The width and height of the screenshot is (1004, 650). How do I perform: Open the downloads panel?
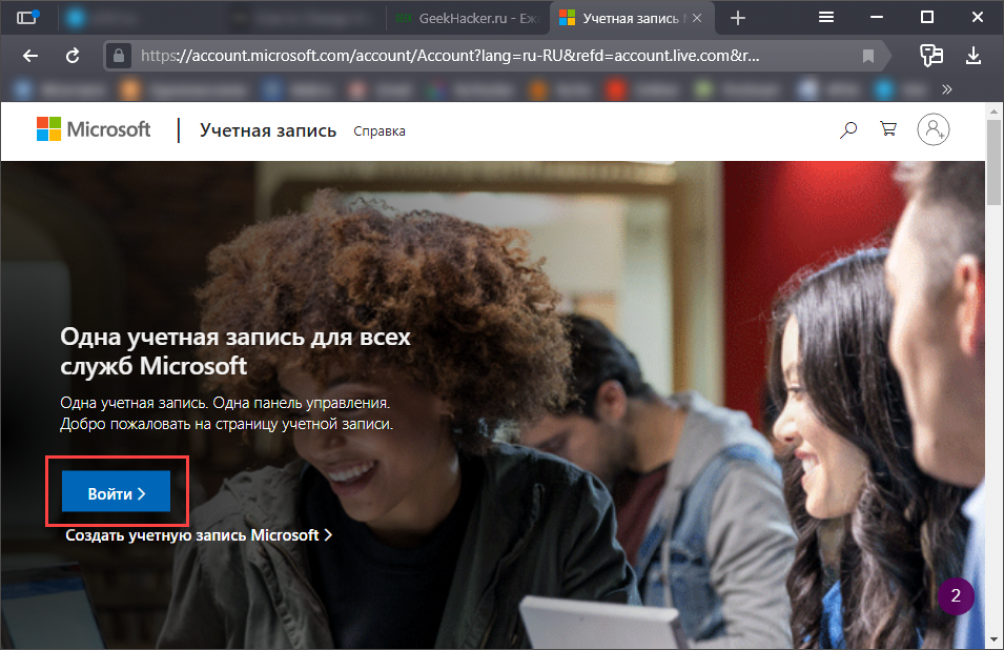(974, 56)
